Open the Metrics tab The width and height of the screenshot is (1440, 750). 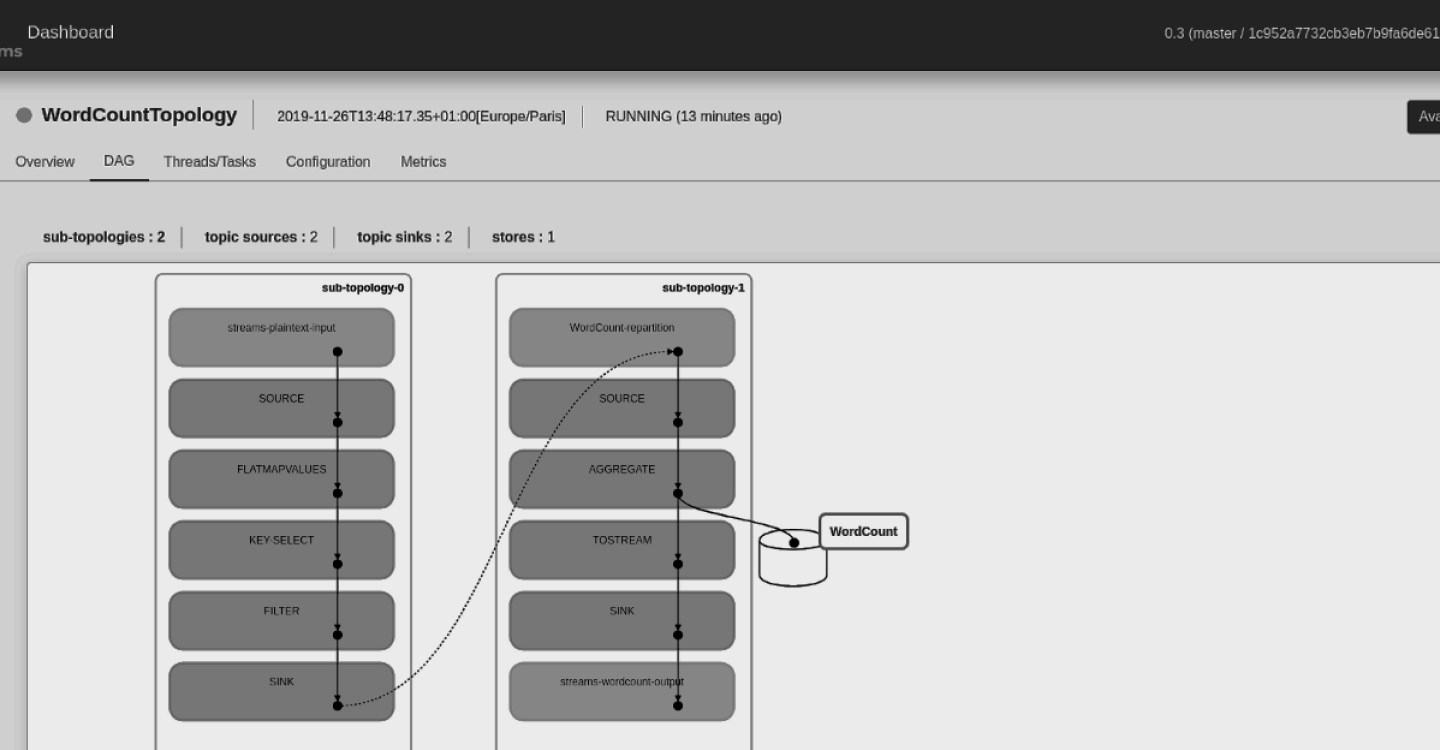(x=423, y=161)
